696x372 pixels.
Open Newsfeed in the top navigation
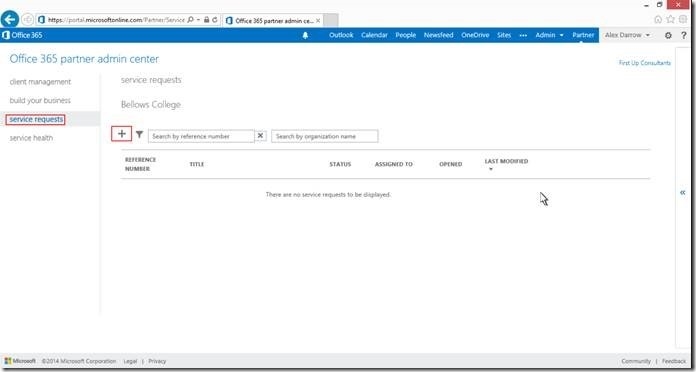438,35
